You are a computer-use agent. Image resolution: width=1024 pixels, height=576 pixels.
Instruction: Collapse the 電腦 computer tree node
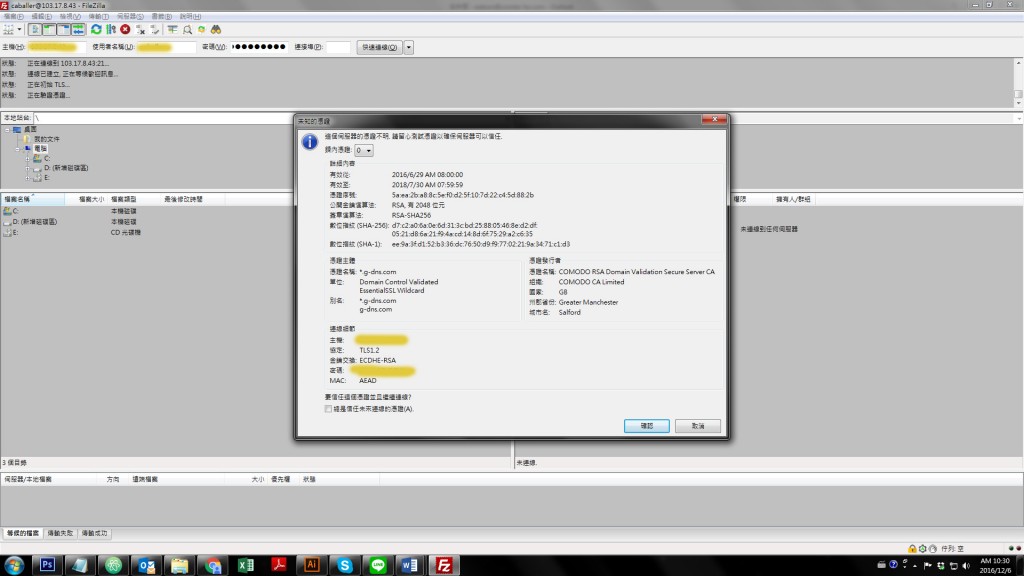(18, 149)
